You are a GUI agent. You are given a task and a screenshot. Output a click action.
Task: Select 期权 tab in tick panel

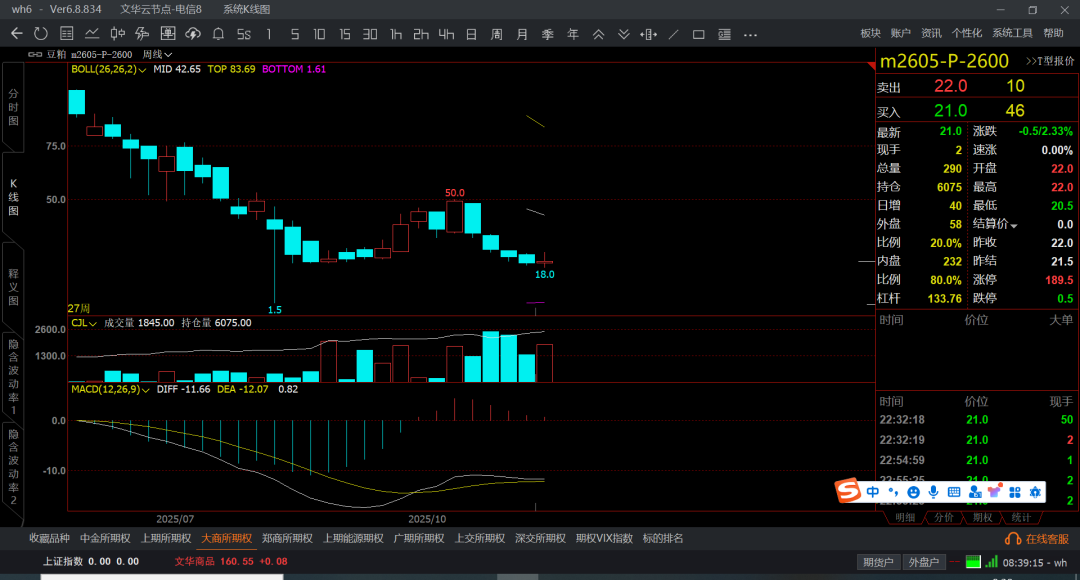(x=982, y=517)
